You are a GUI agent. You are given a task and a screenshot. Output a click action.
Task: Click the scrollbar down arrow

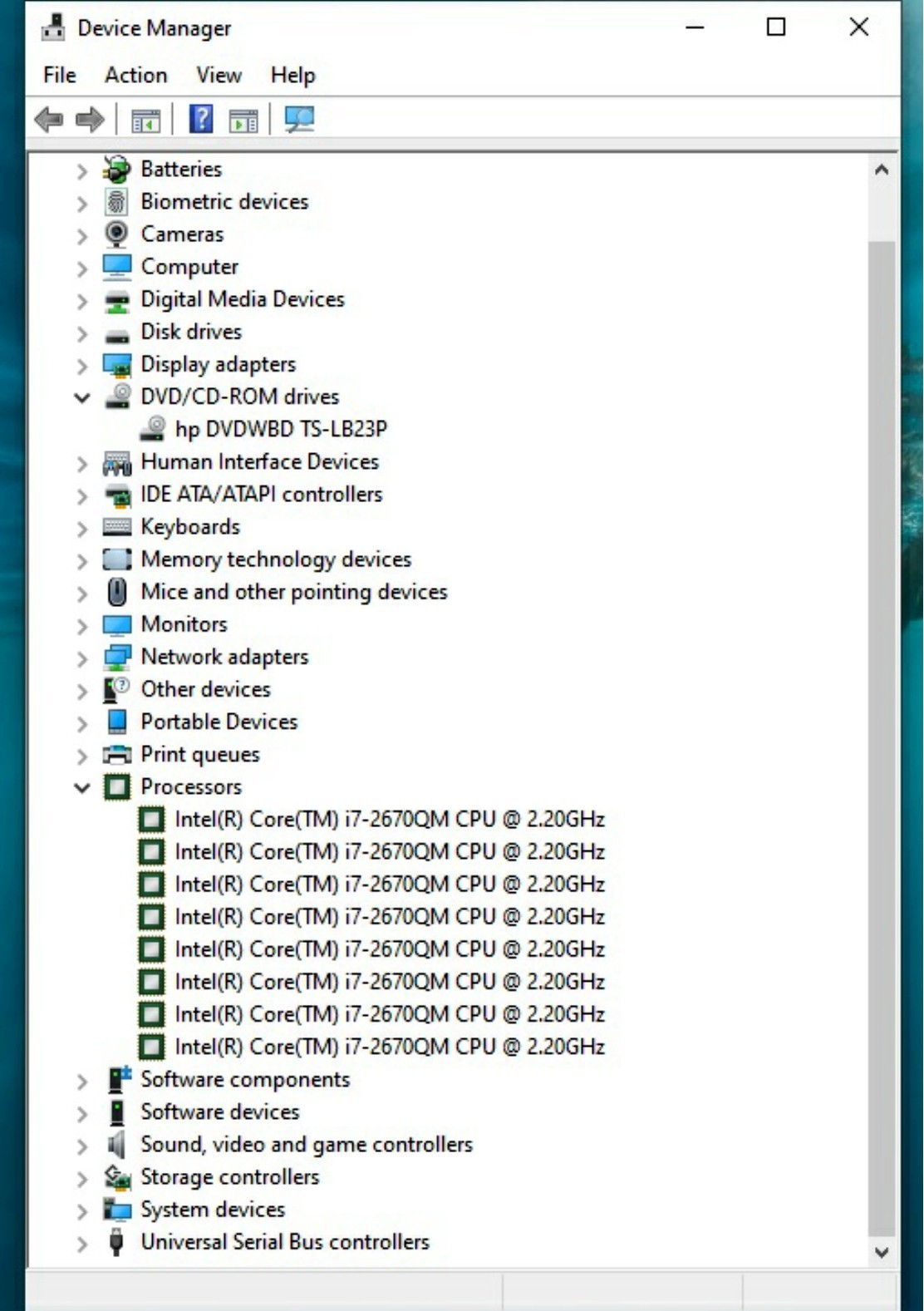tap(882, 1252)
